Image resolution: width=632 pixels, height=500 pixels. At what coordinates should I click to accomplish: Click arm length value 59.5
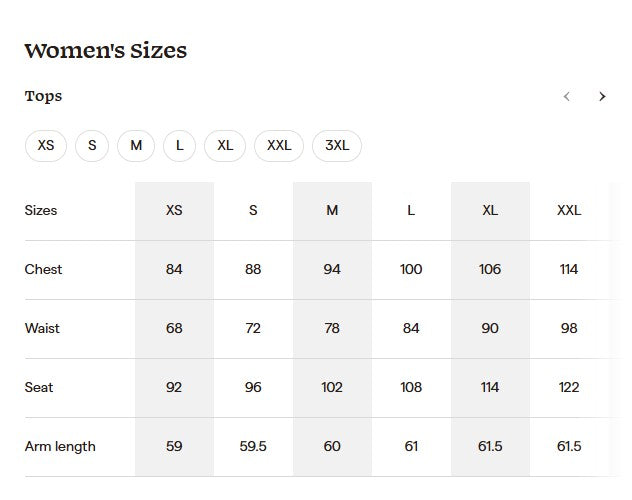[x=253, y=447]
